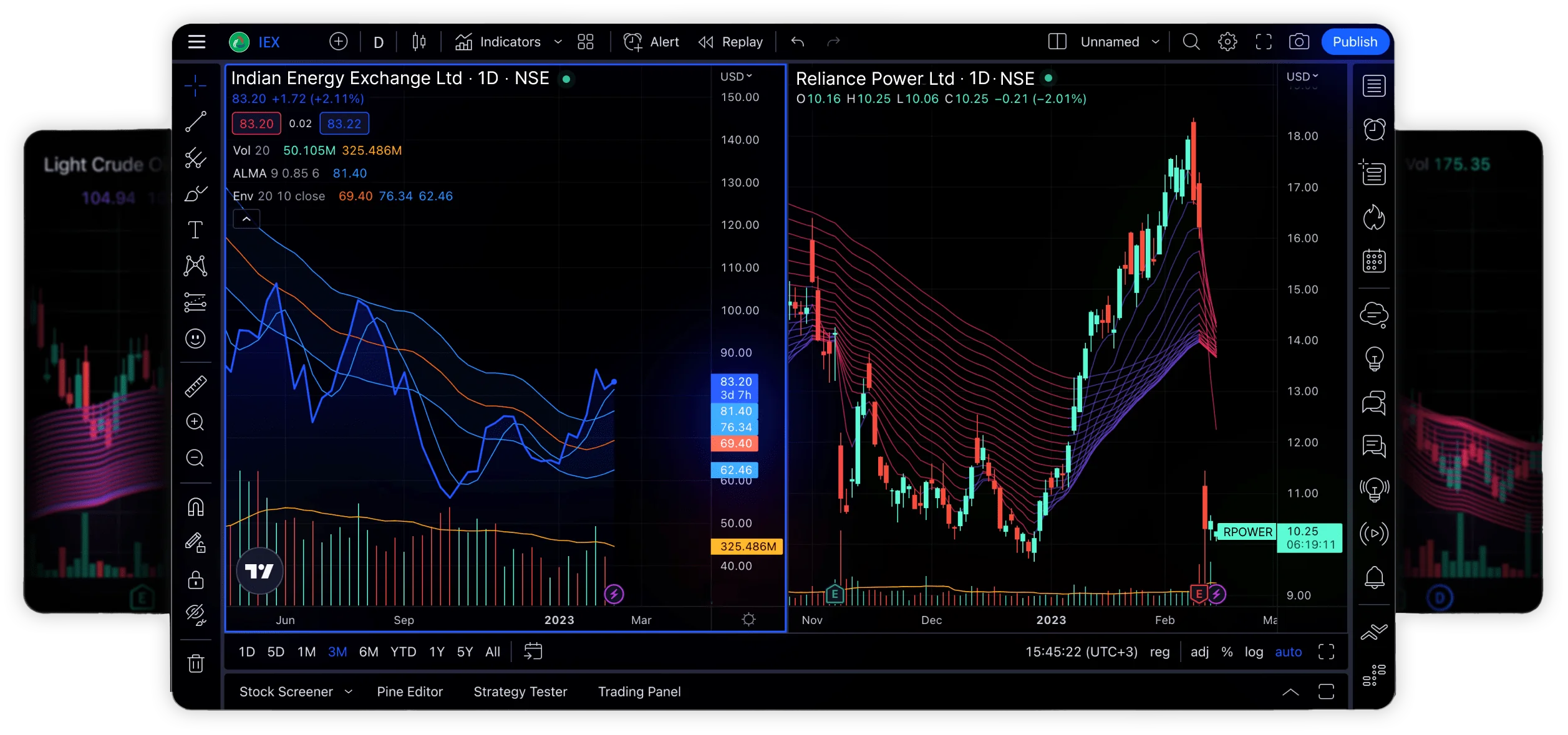Select the brush drawing tool

tap(195, 194)
